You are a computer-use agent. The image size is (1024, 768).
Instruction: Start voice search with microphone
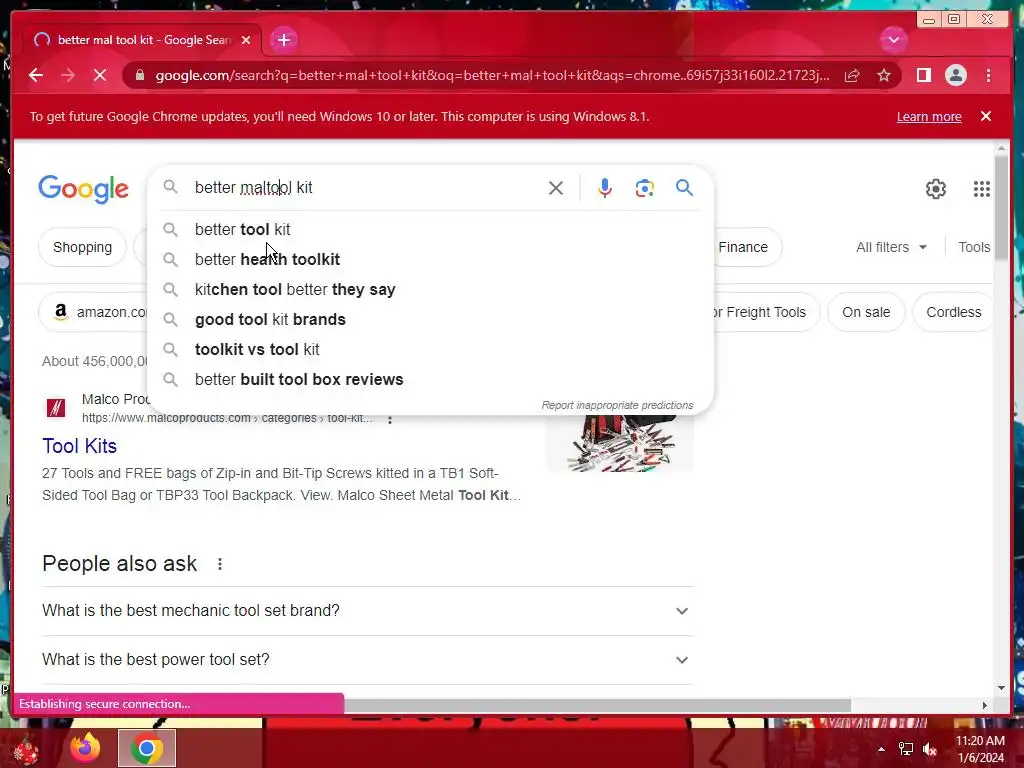pos(605,188)
